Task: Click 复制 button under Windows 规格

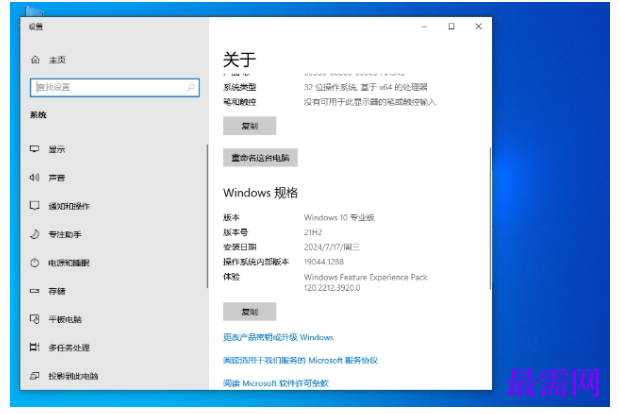Action: click(249, 312)
